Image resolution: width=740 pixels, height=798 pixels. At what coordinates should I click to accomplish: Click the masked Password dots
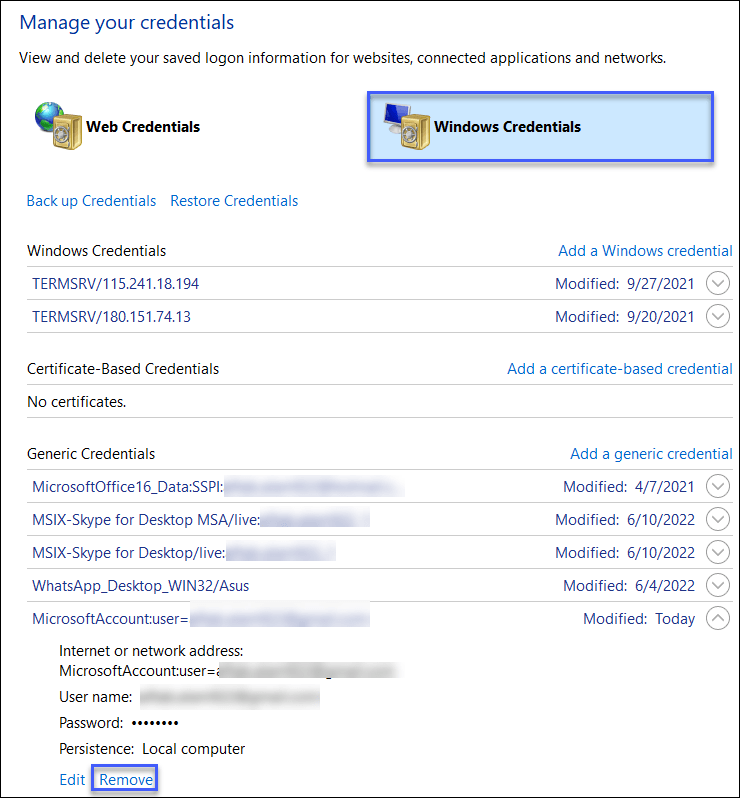pos(155,723)
